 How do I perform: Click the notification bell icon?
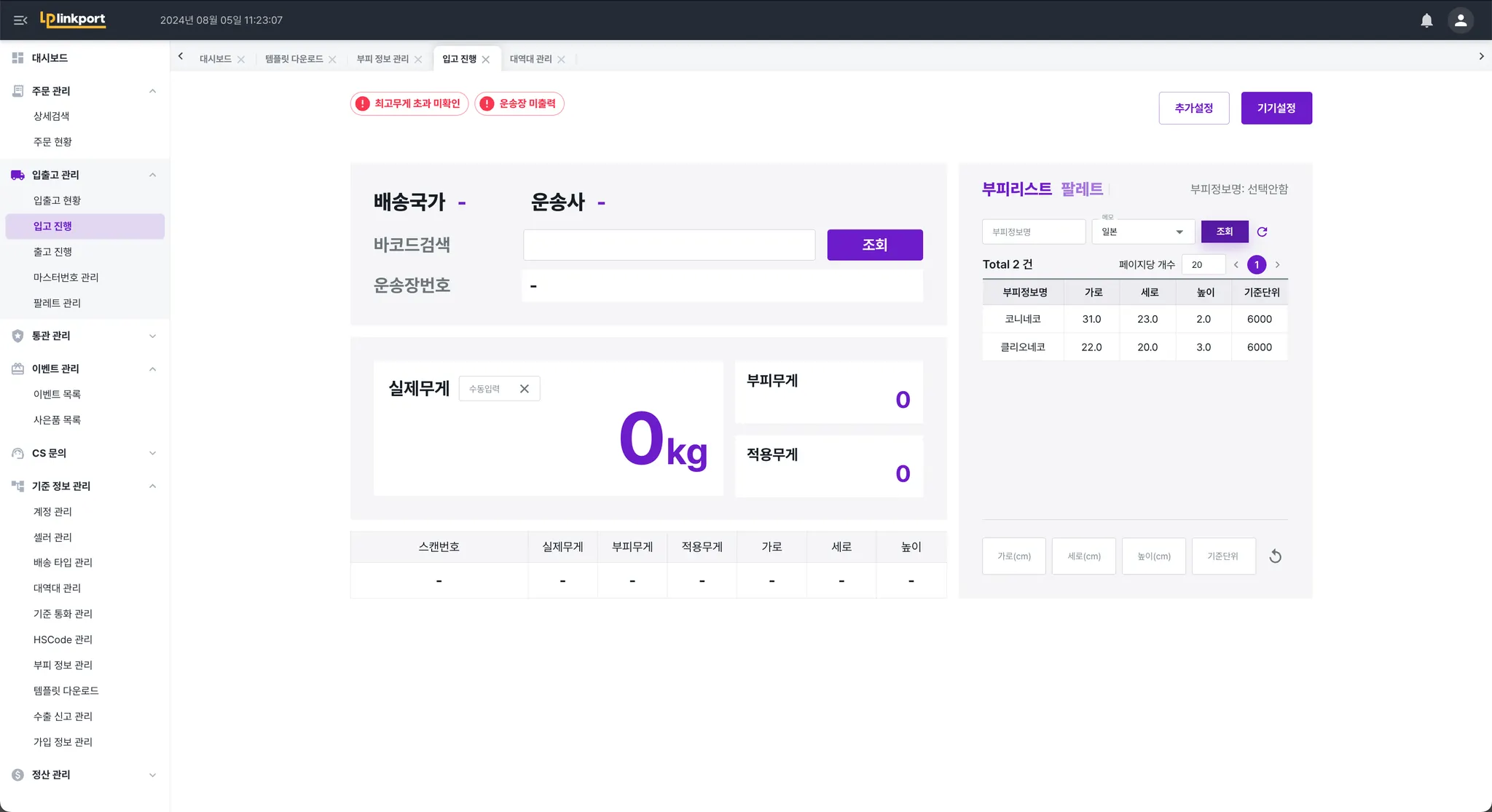(1426, 20)
